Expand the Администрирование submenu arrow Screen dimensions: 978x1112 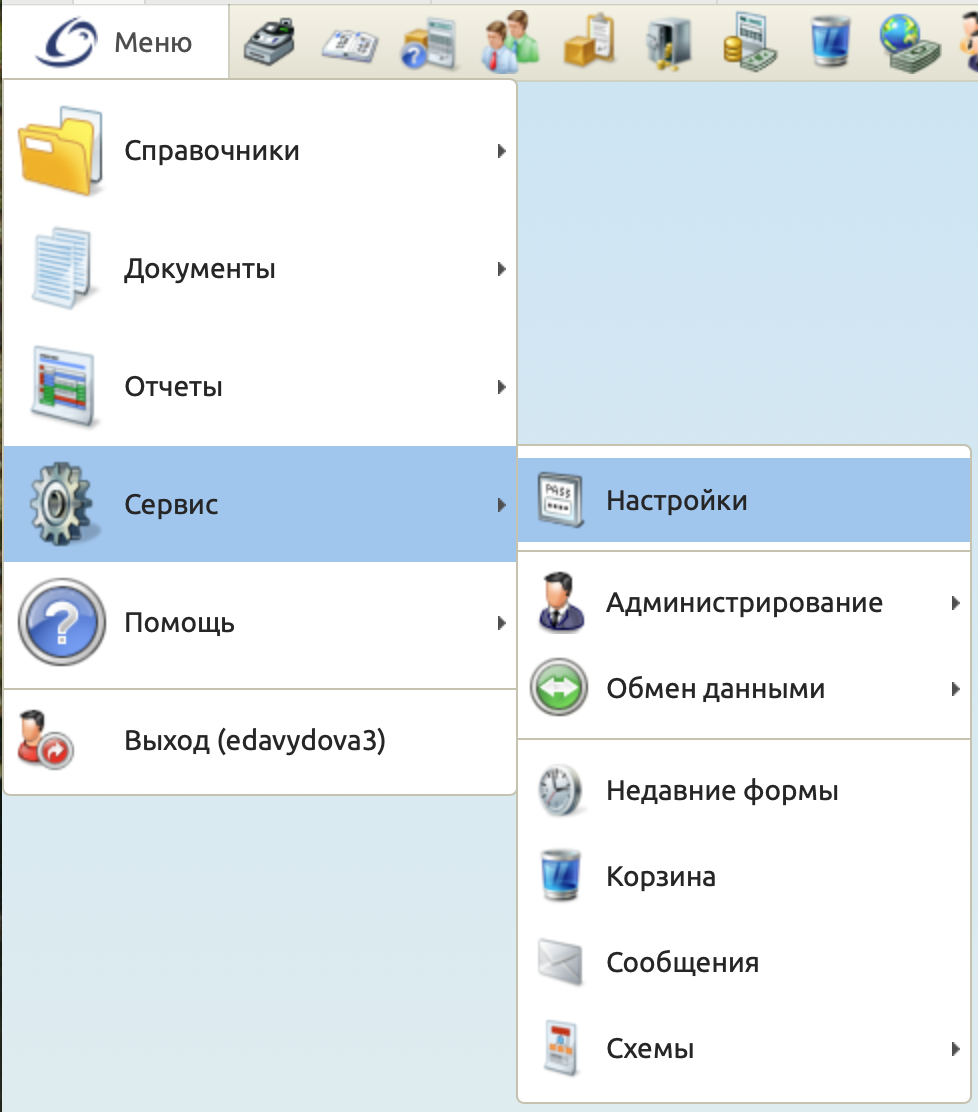tap(956, 603)
